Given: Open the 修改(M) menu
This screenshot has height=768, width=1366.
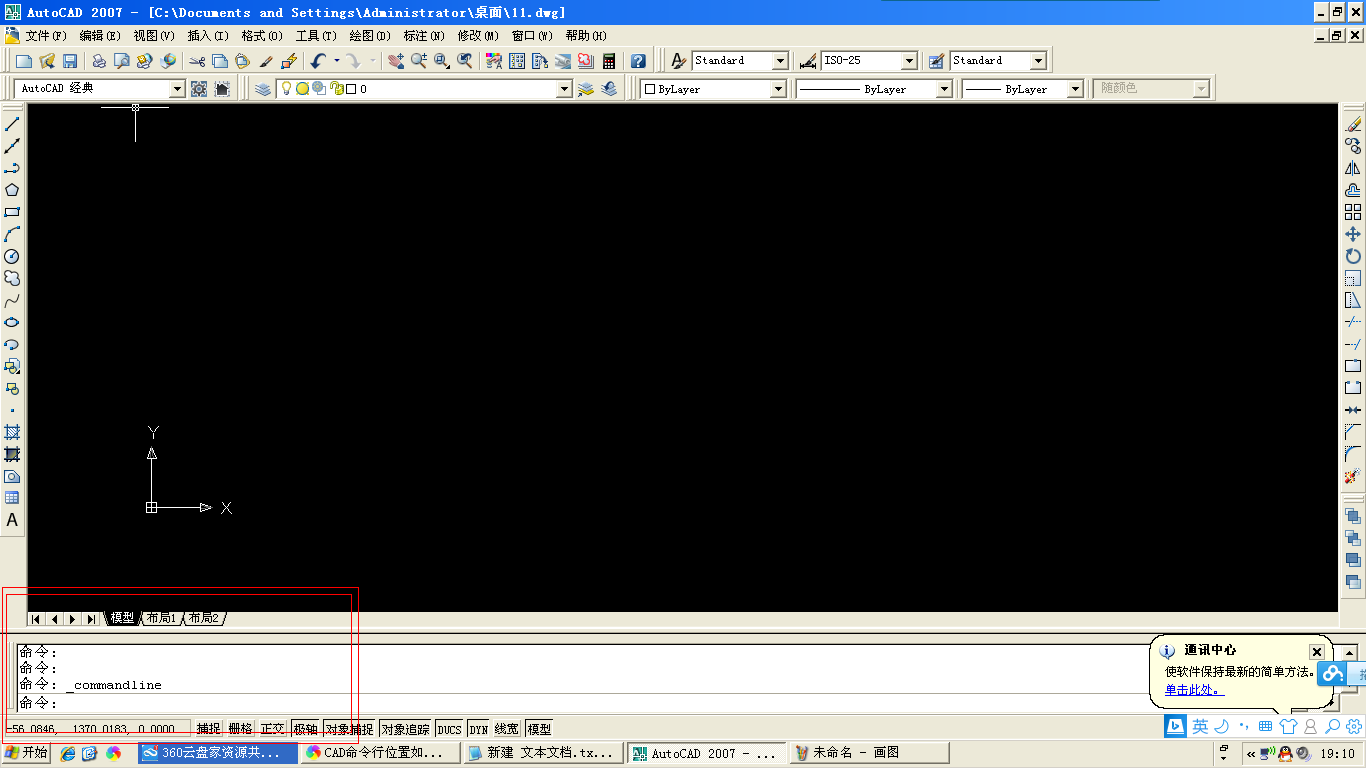Looking at the screenshot, I should 478,36.
